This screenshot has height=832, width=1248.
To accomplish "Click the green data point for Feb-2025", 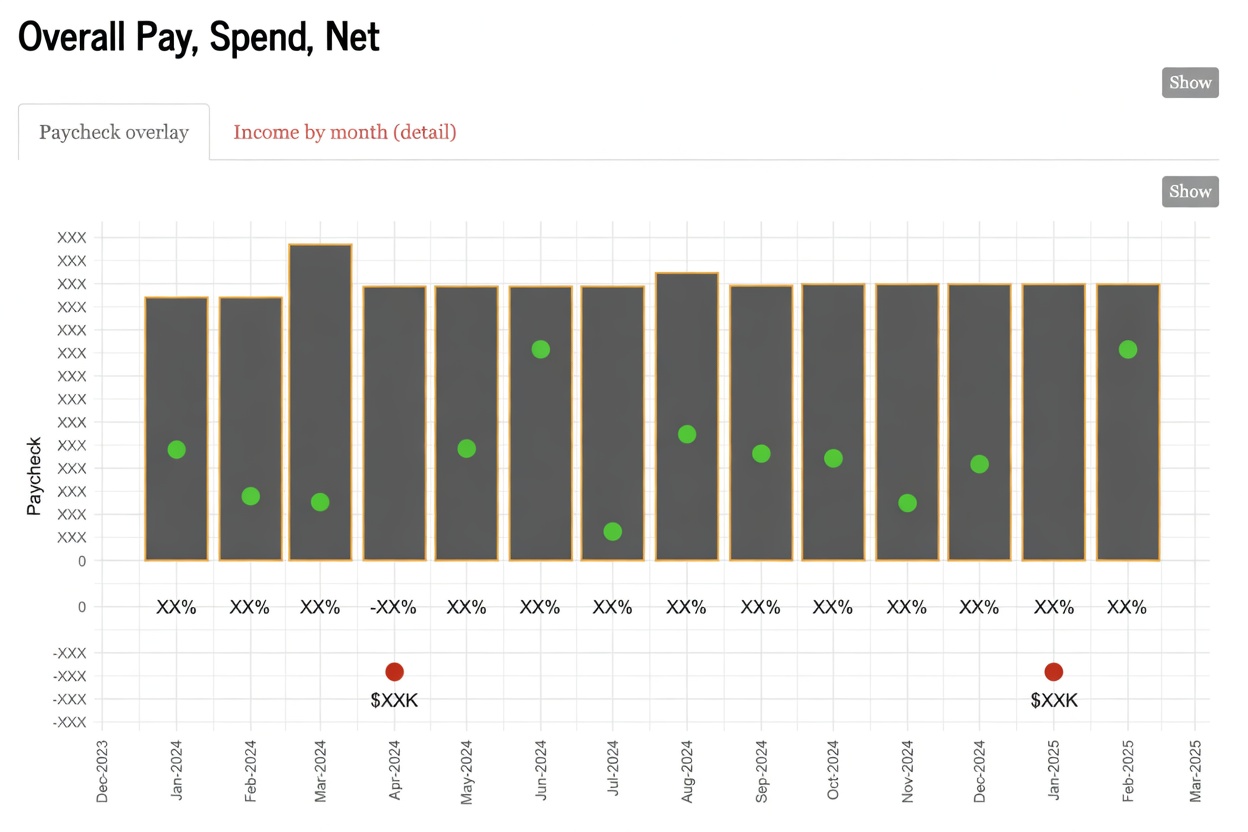I will tap(1128, 349).
